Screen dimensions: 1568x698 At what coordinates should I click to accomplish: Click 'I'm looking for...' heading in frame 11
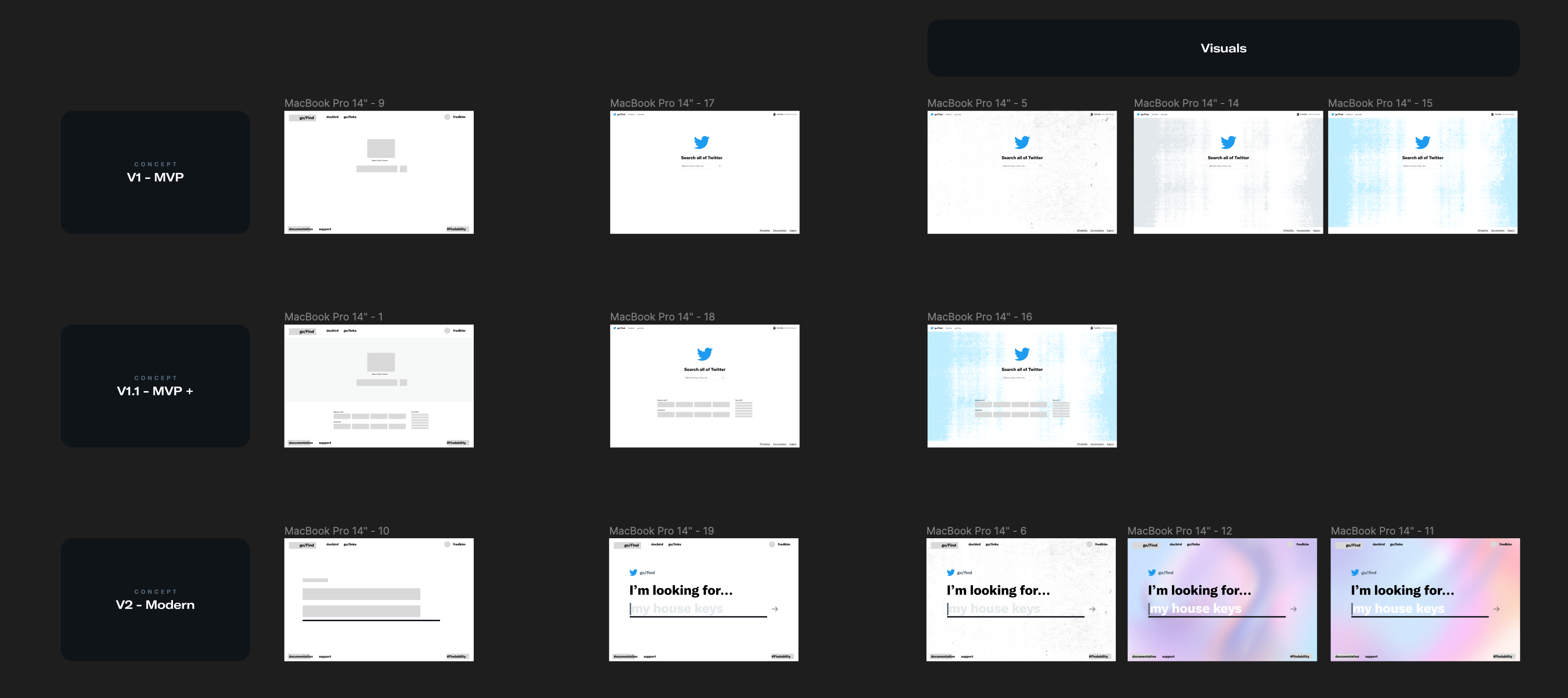click(1402, 590)
